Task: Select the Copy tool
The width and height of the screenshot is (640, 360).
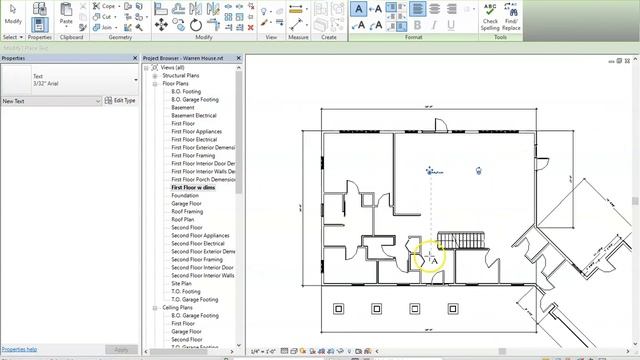Action: tap(178, 25)
